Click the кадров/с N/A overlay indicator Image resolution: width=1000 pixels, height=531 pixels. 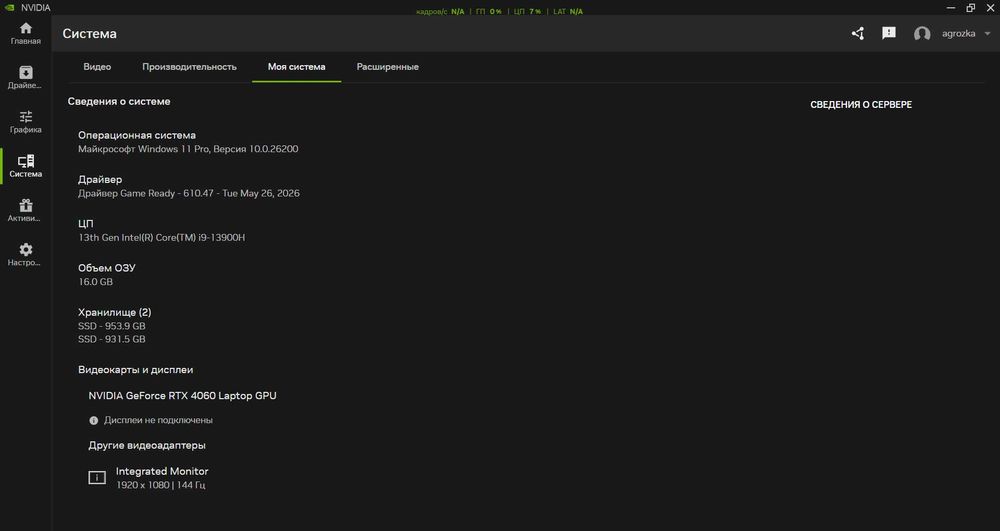440,11
